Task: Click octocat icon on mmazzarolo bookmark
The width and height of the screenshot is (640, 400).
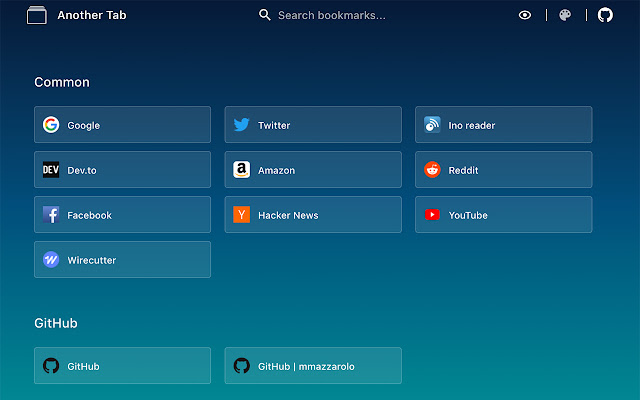Action: tap(242, 365)
